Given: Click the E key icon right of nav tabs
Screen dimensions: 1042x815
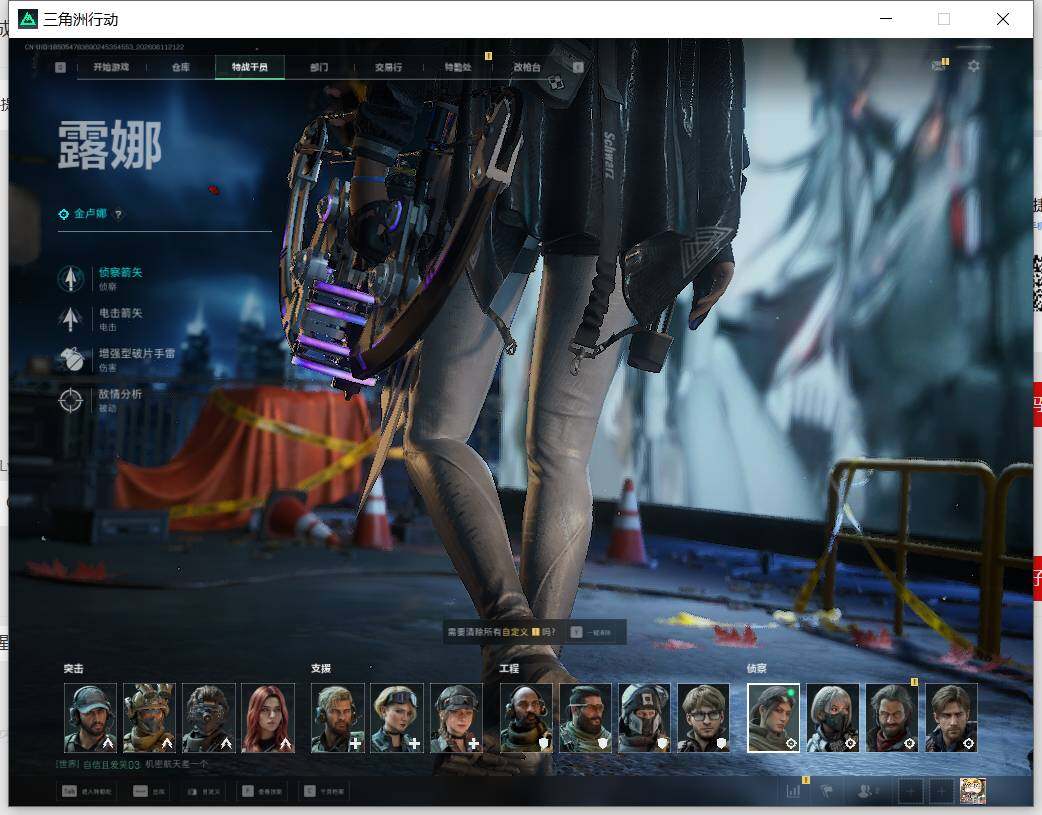Looking at the screenshot, I should 578,67.
